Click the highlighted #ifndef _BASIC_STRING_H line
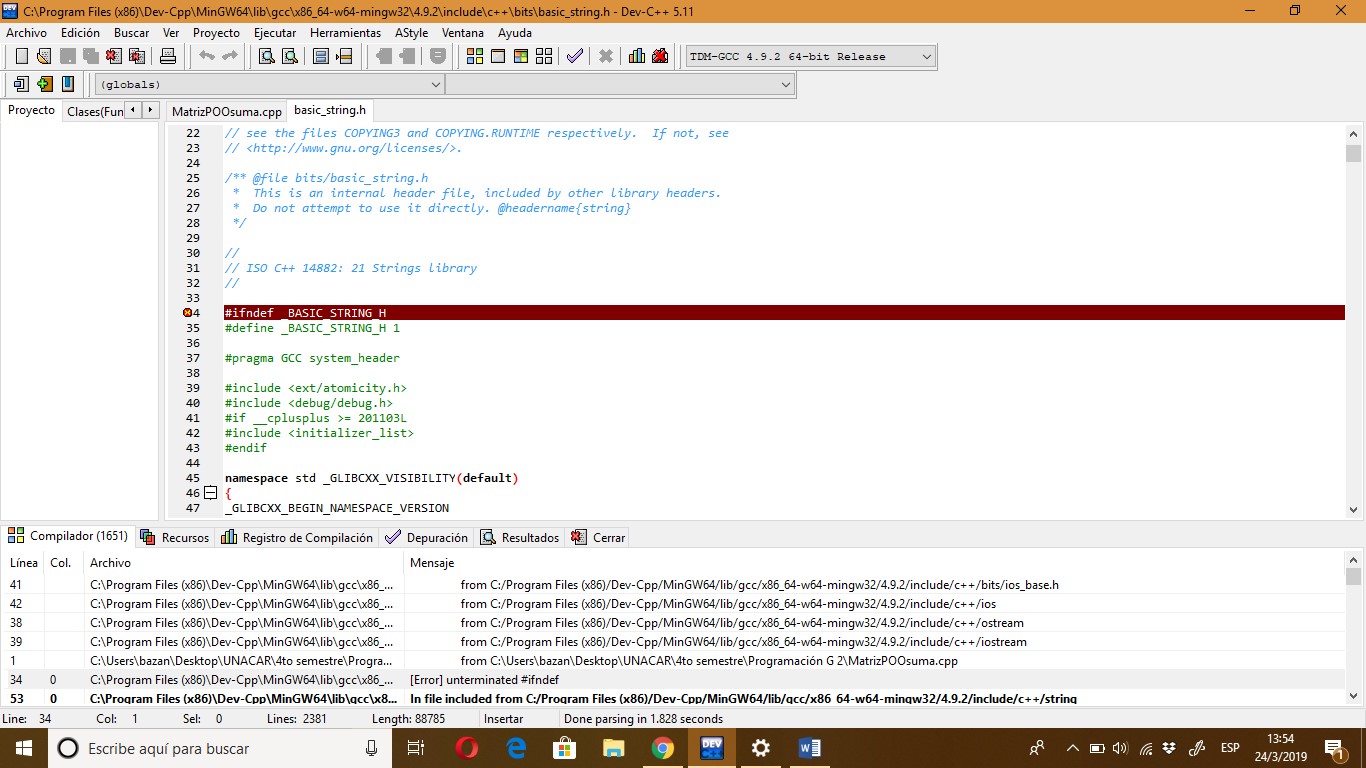 click(784, 313)
